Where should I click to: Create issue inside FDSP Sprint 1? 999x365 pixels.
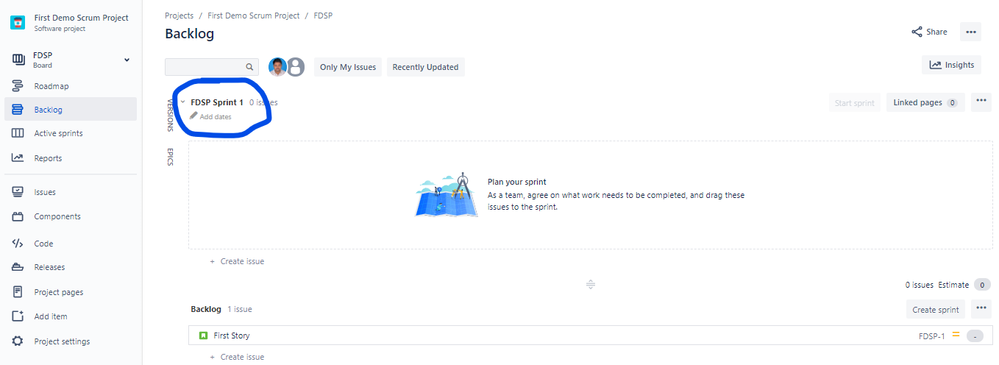[237, 261]
